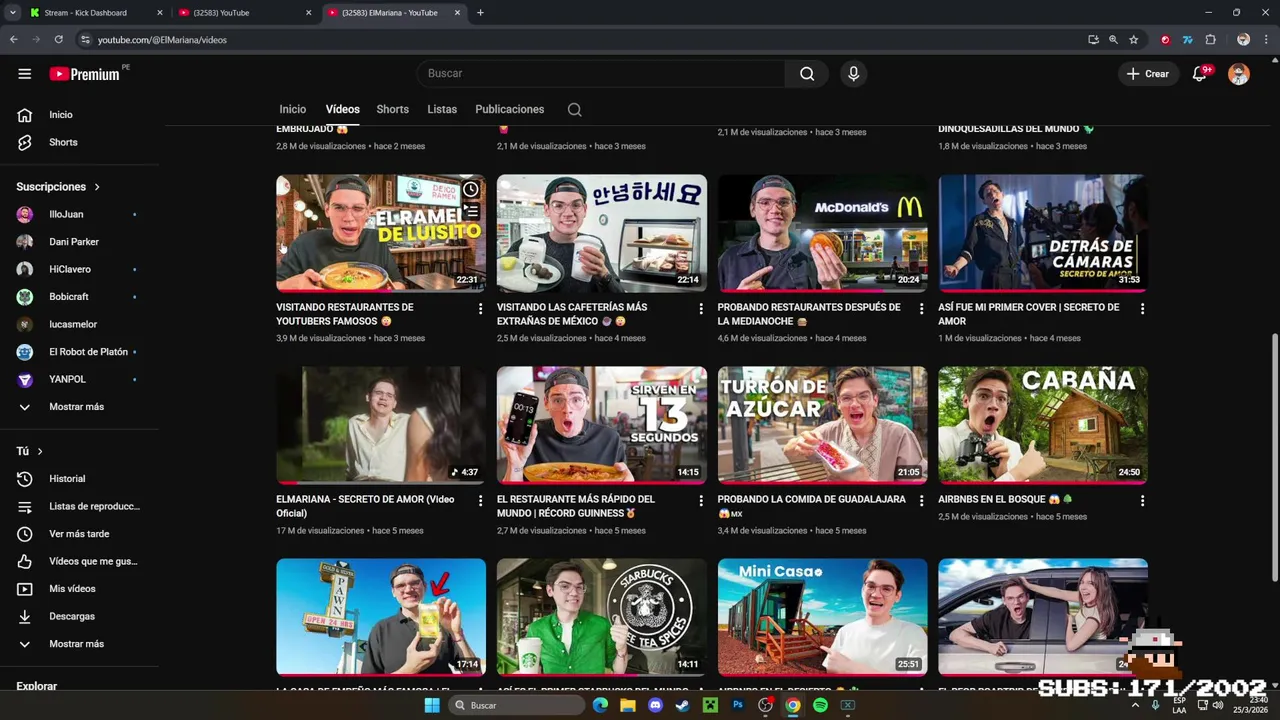Select the Vídeos channel tab
The width and height of the screenshot is (1280, 720).
point(342,110)
